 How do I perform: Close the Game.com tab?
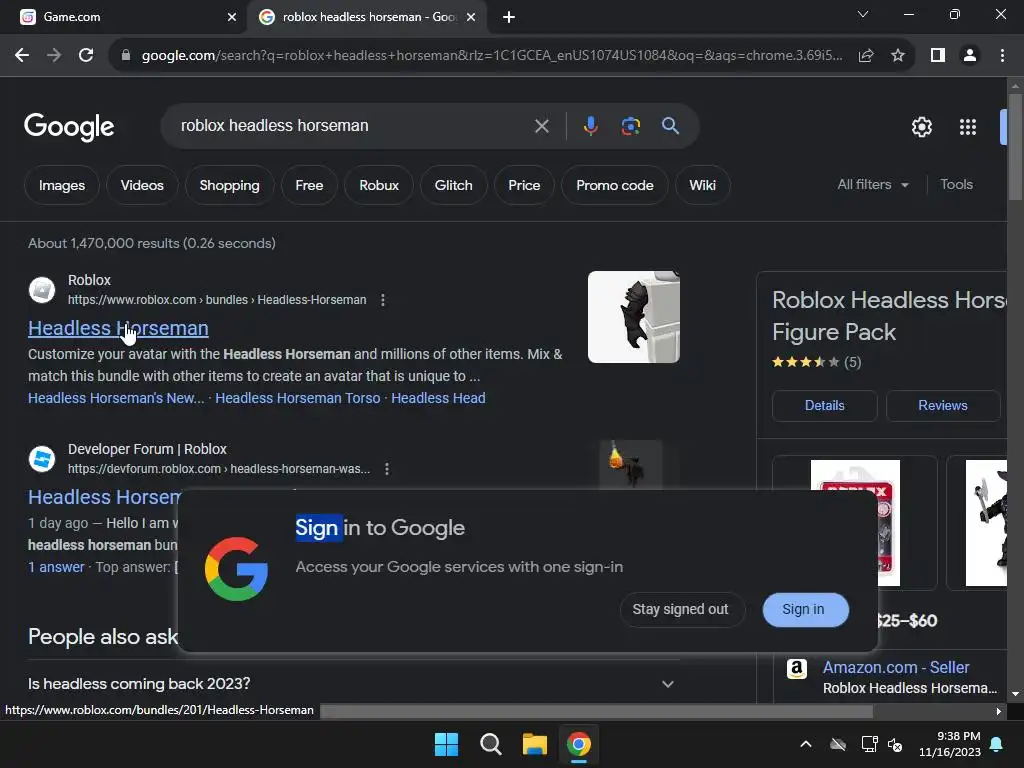click(x=232, y=17)
